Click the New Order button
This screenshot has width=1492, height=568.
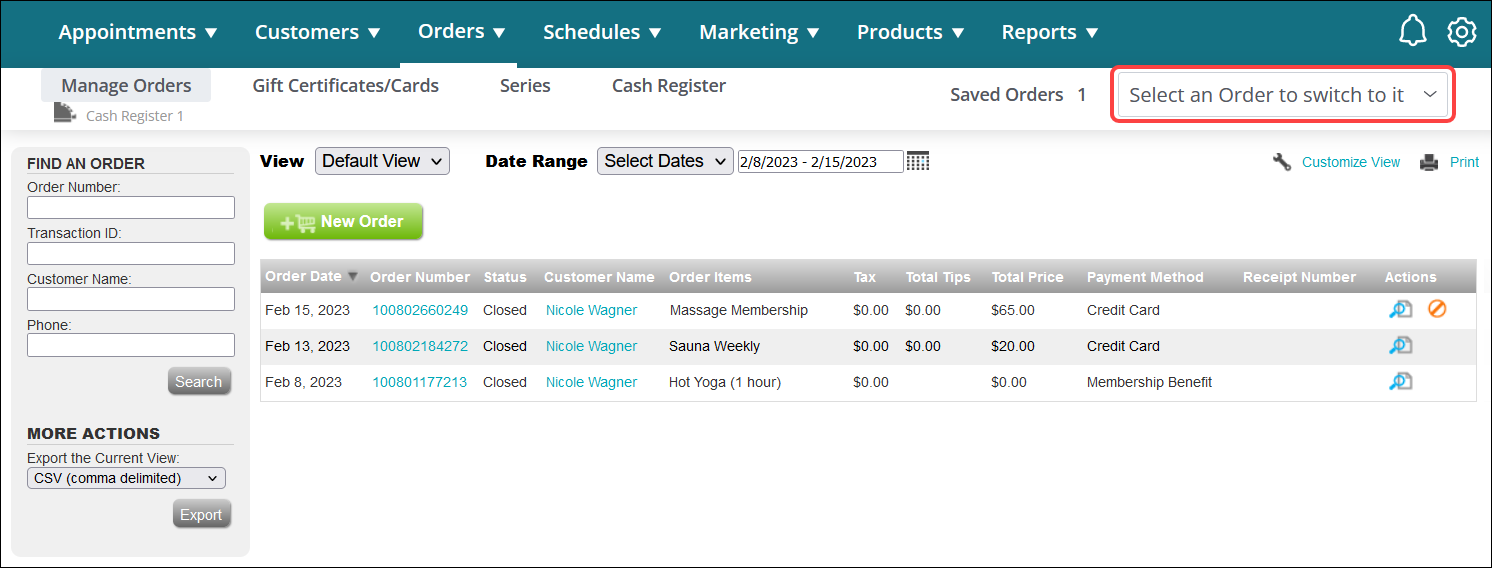pyautogui.click(x=343, y=222)
